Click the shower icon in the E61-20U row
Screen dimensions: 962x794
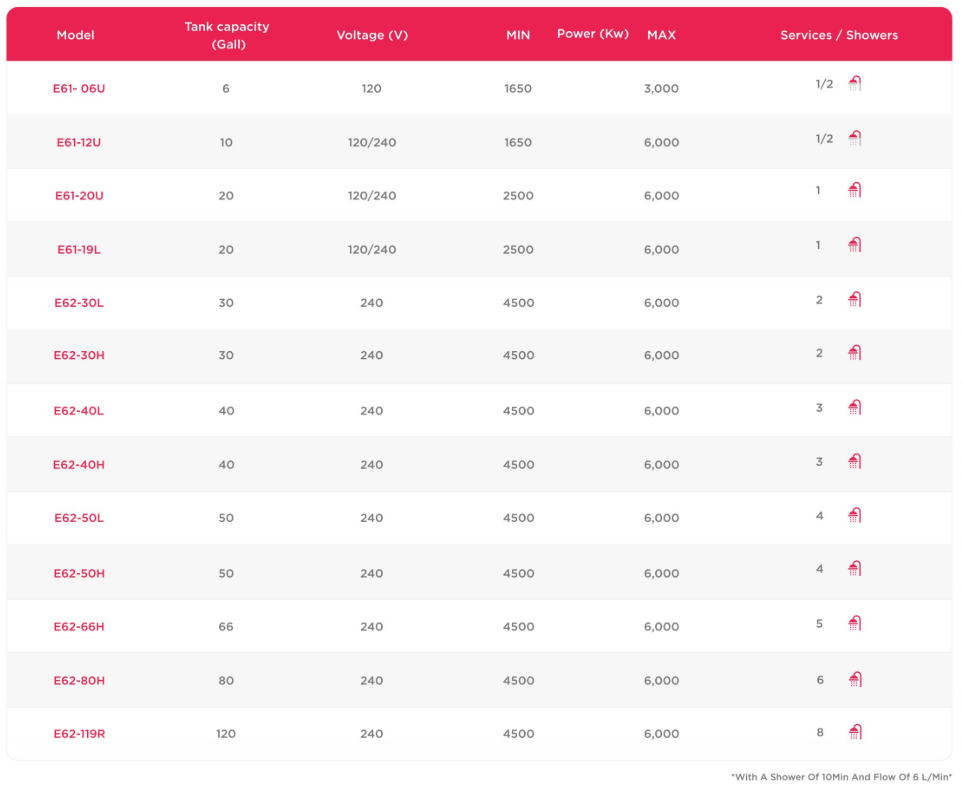coord(854,190)
